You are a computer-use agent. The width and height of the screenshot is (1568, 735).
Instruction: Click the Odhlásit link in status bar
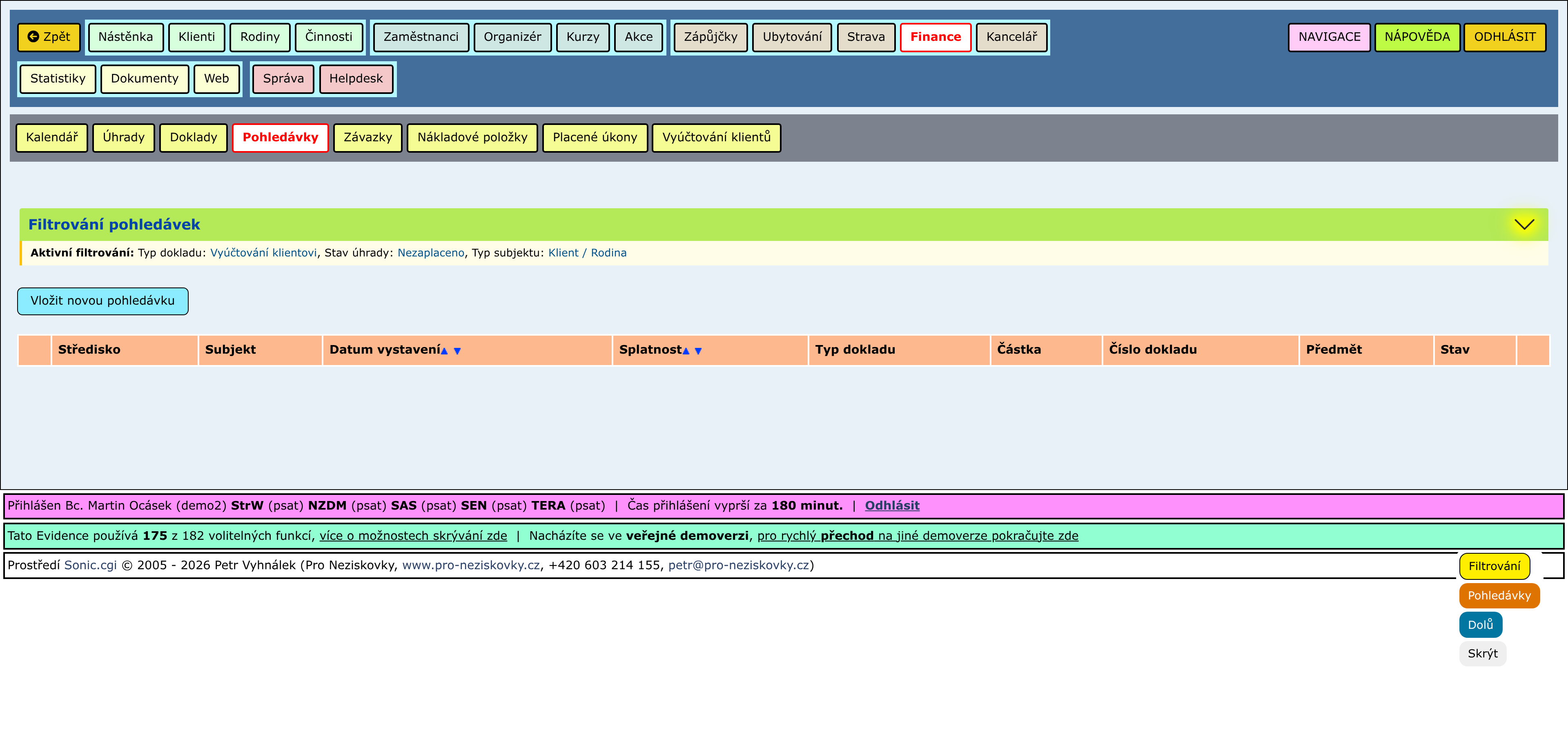click(x=892, y=506)
